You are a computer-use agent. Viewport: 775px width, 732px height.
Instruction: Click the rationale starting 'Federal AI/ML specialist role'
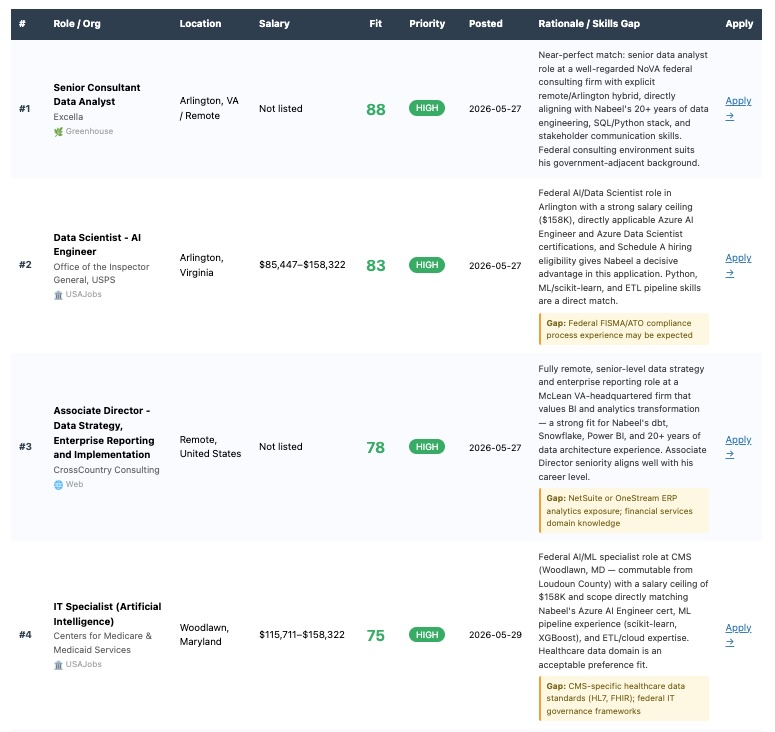point(623,610)
